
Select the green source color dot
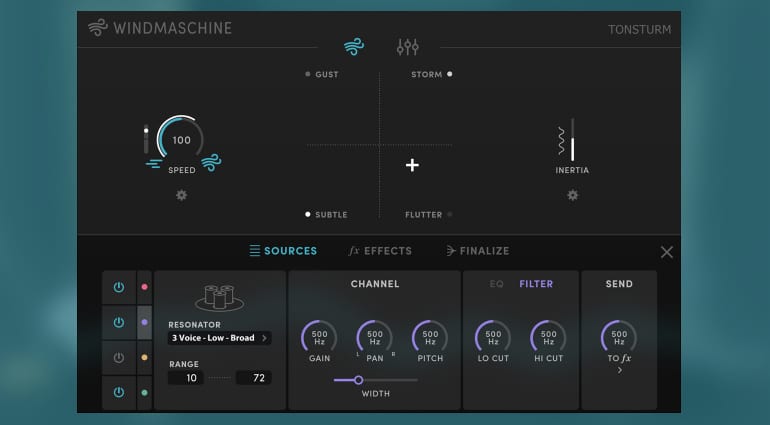144,393
